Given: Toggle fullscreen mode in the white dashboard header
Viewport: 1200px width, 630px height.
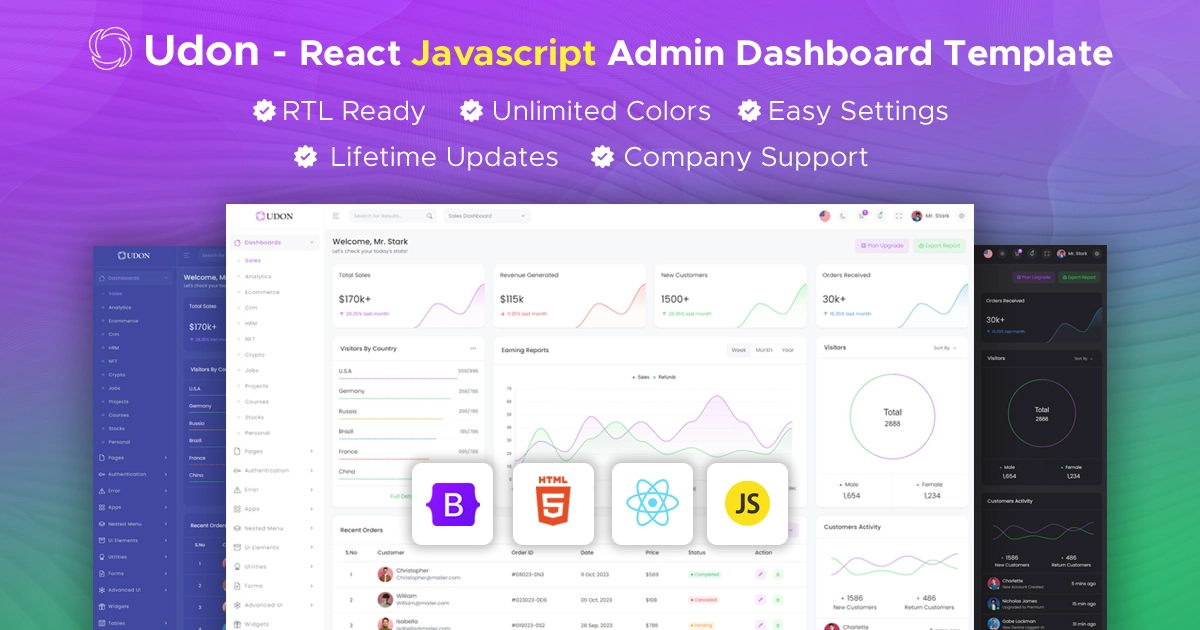Looking at the screenshot, I should point(898,216).
